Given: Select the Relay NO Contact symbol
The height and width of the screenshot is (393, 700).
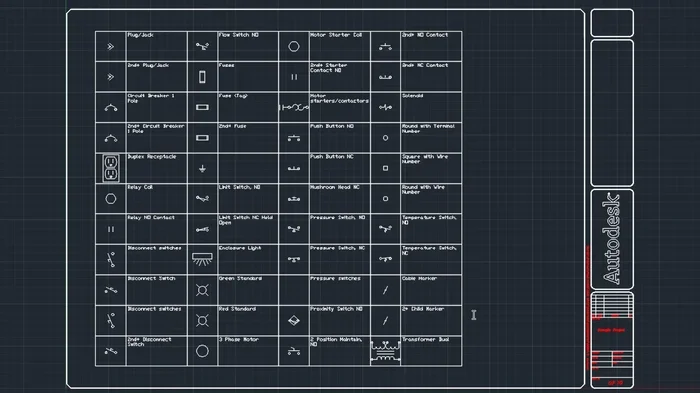Looking at the screenshot, I should pos(111,229).
